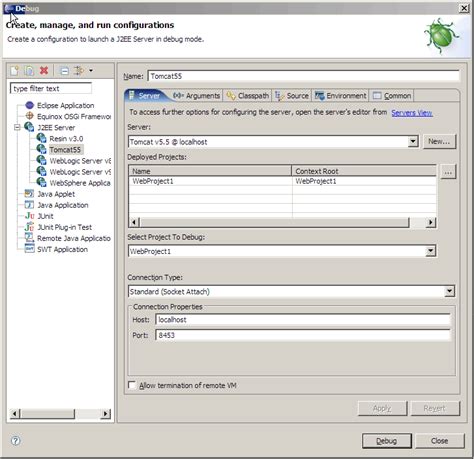474x459 pixels.
Task: Select Eclipse Application in the tree
Action: point(66,105)
